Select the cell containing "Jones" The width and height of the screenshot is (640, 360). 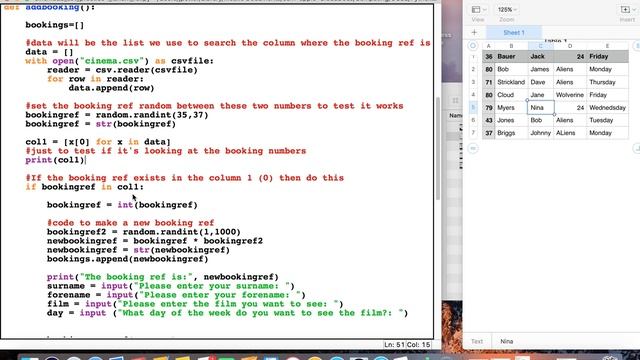[x=511, y=120]
